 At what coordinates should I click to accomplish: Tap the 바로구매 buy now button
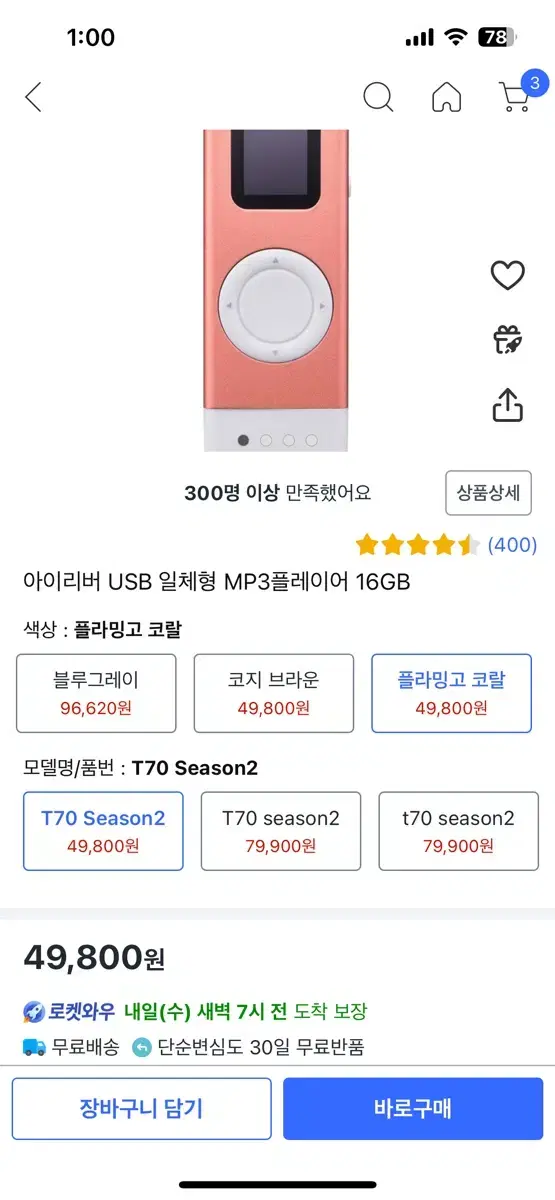413,1108
